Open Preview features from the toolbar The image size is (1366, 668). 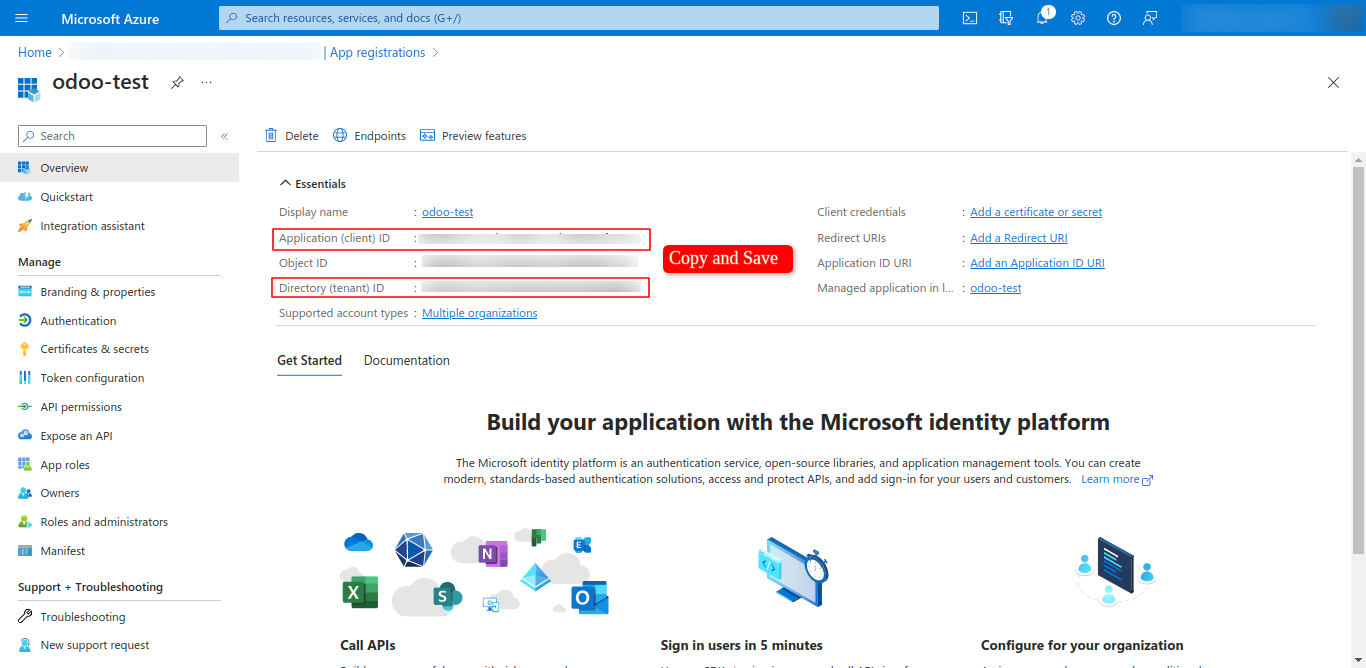pos(473,136)
